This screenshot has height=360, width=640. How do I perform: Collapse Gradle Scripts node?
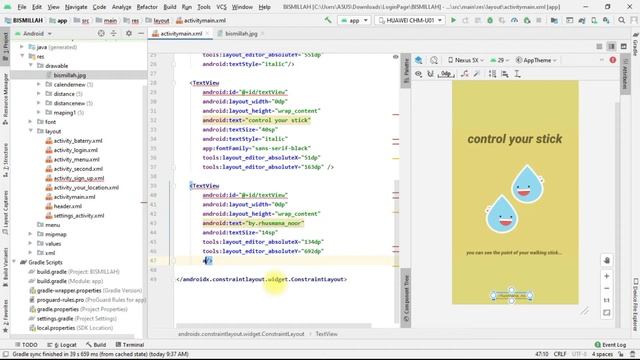14,262
